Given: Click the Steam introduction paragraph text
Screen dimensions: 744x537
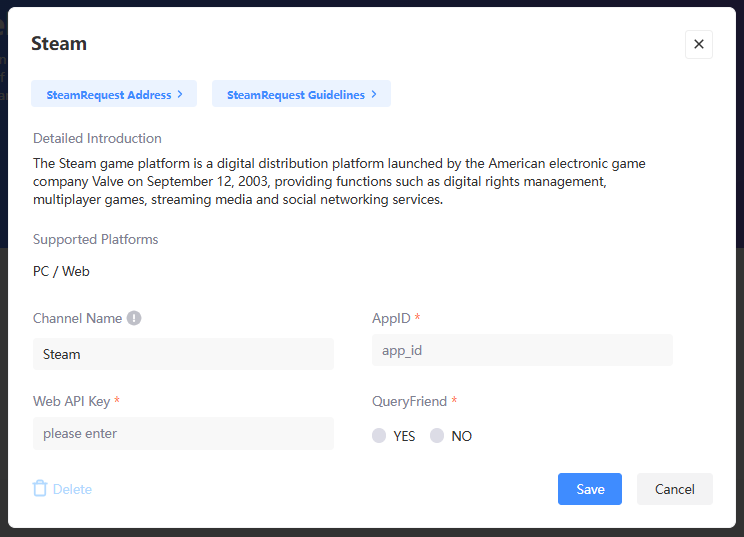Looking at the screenshot, I should [x=339, y=181].
